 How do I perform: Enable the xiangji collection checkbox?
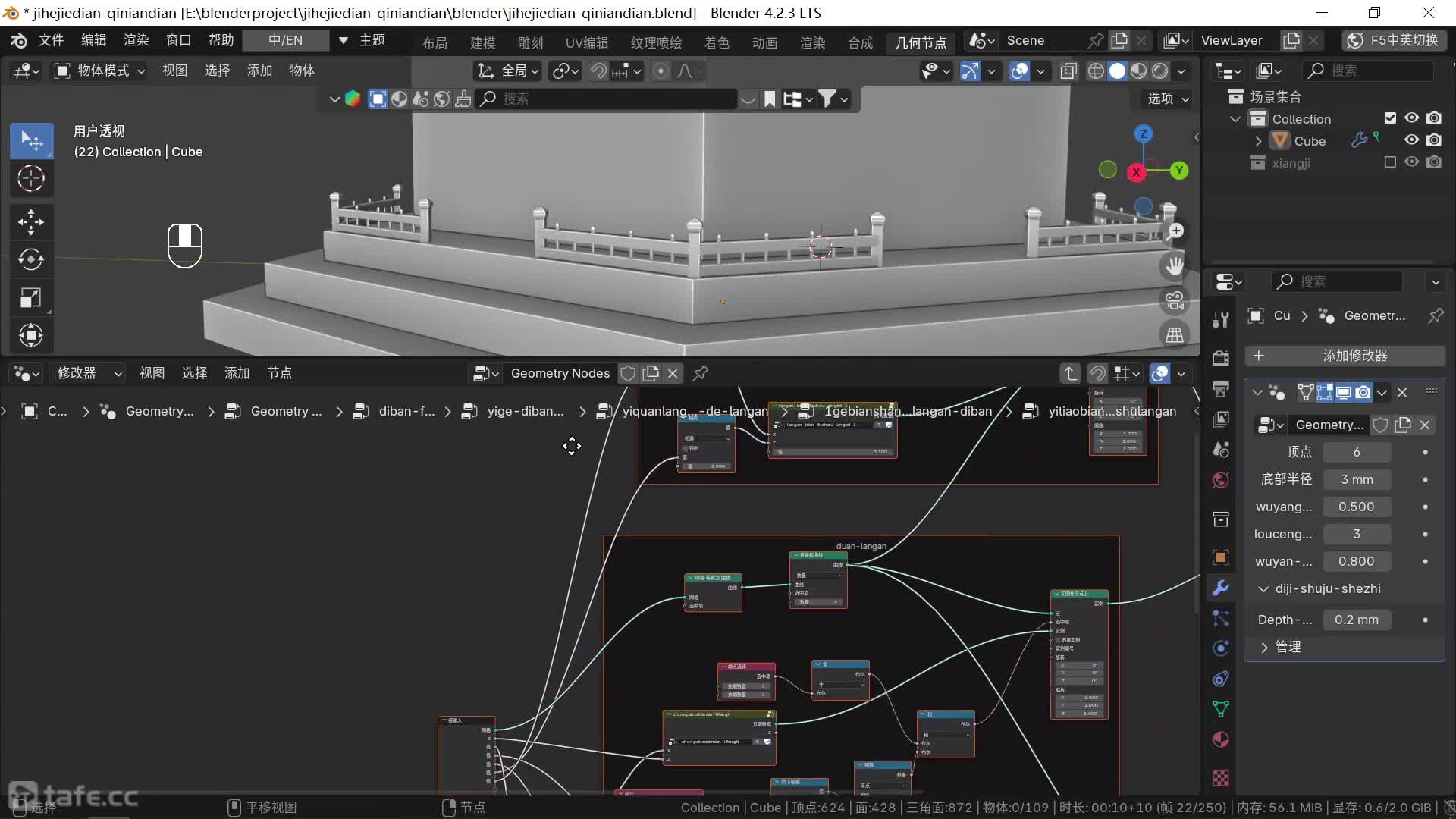(1390, 162)
